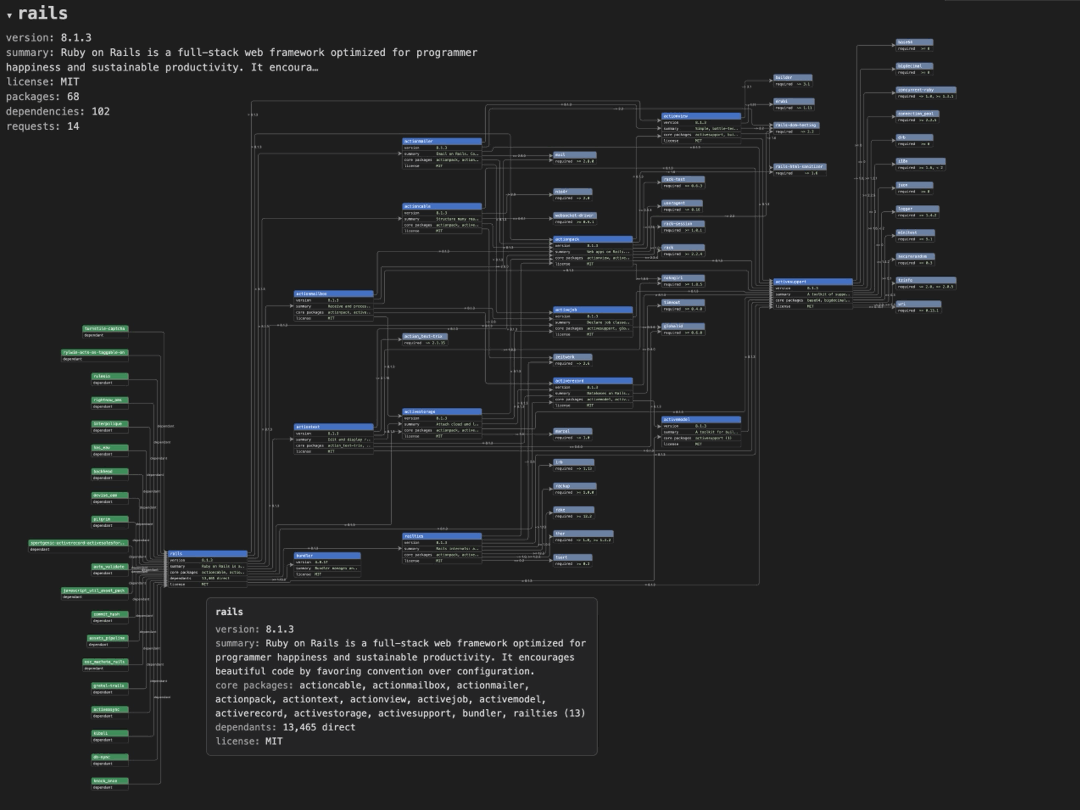This screenshot has height=810, width=1080.
Task: Open the actionview package node
Action: (x=701, y=128)
